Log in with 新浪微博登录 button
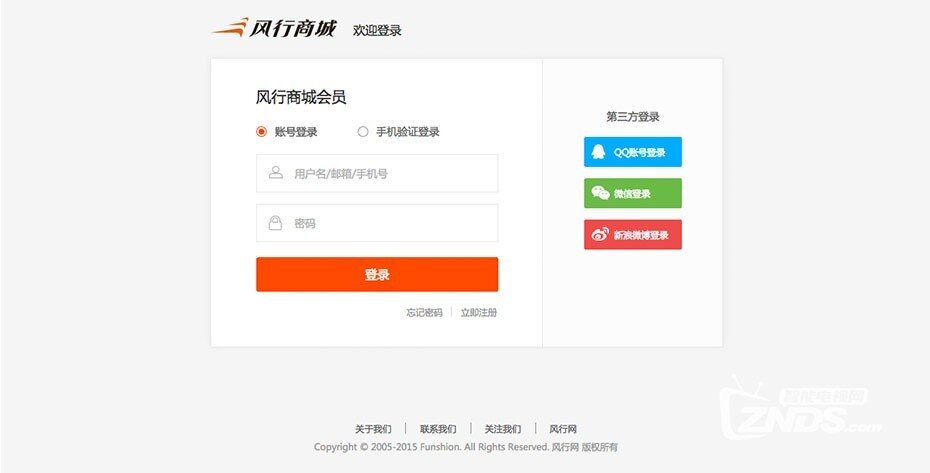The height and width of the screenshot is (473, 930). 633,234
